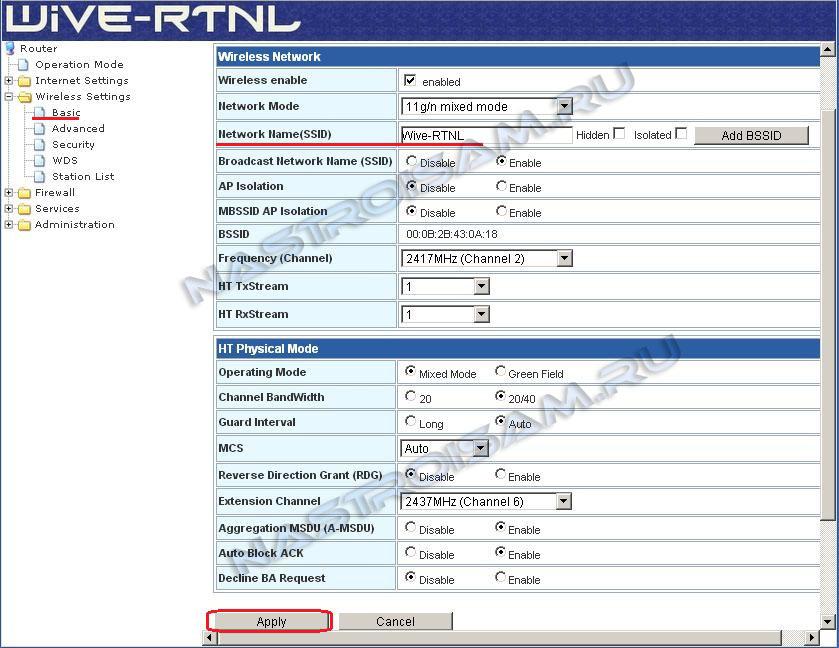Click the Operation Mode page icon
Viewport: 839px width, 648px height.
[x=25, y=65]
